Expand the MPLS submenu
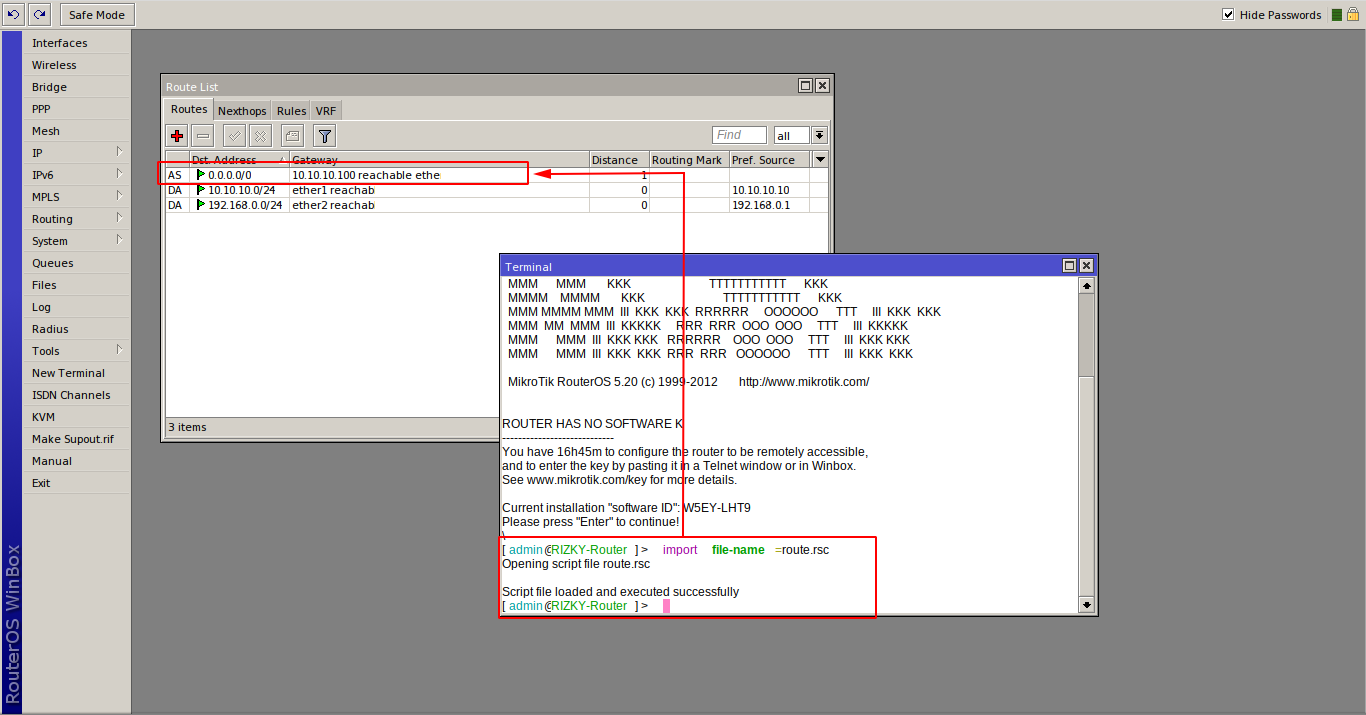The image size is (1366, 715). click(x=77, y=197)
